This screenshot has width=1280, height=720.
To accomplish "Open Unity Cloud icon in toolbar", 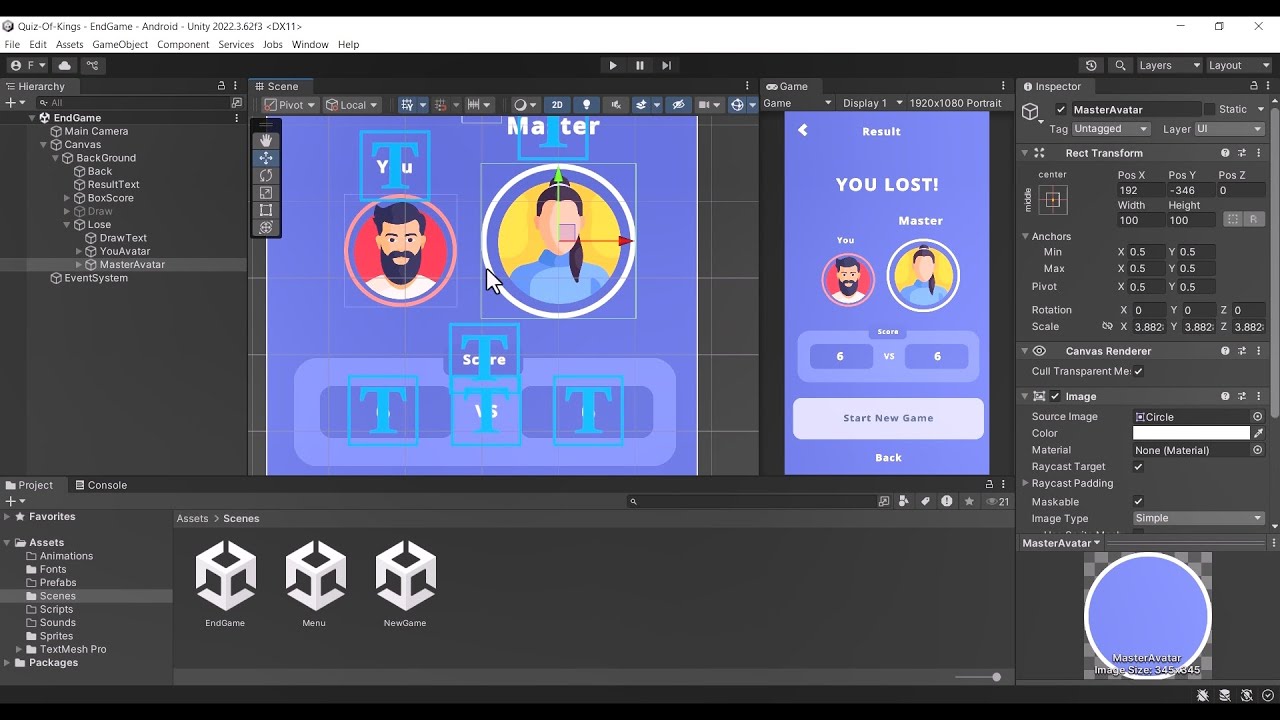I will click(65, 65).
